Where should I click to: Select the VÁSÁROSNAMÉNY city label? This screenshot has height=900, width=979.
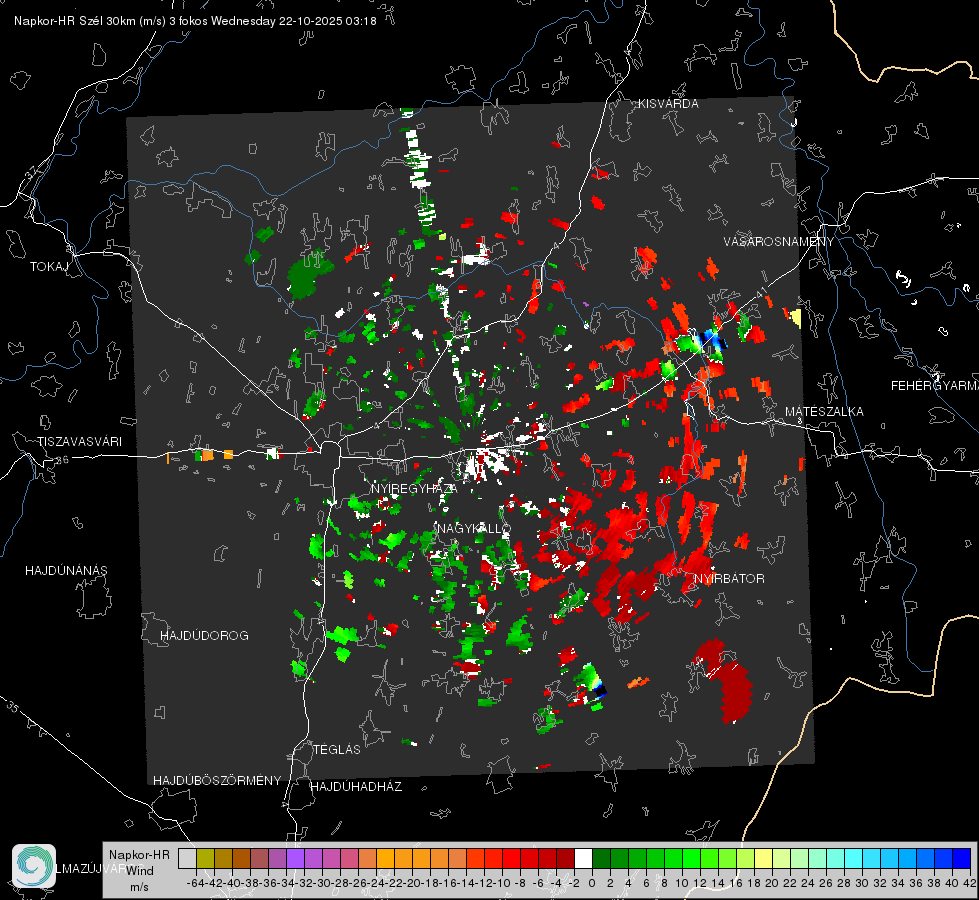pos(779,242)
